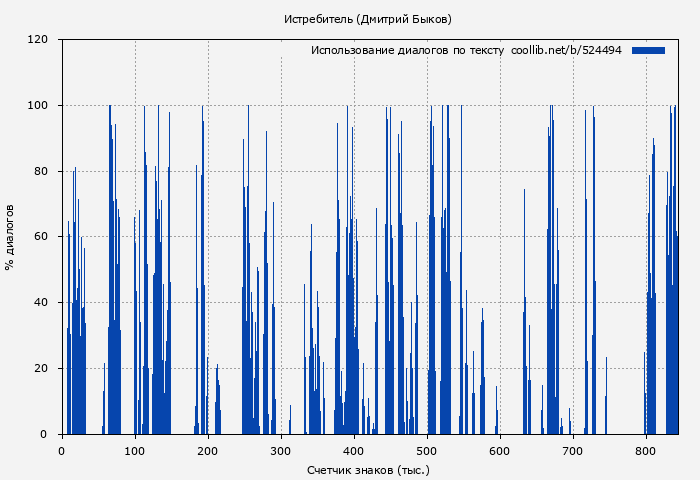Select the 100 tick on the y-axis
Image resolution: width=700 pixels, height=480 pixels.
pos(38,106)
